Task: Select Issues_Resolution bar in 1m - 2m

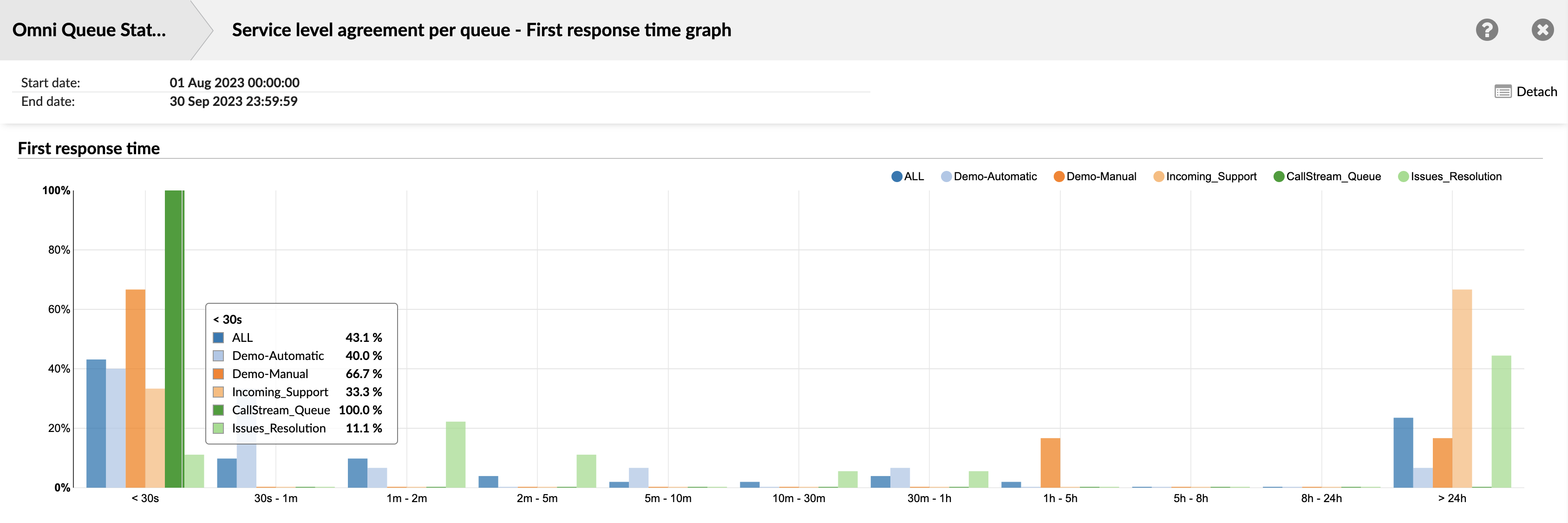Action: (x=455, y=454)
